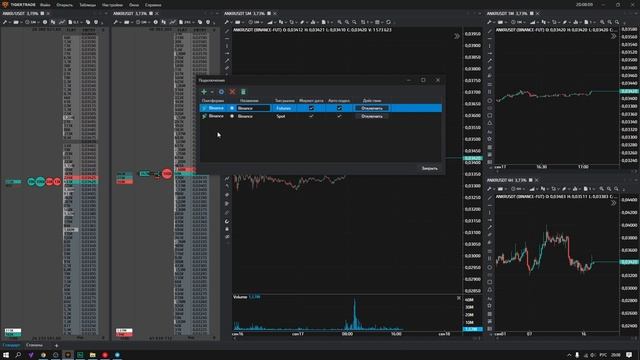This screenshot has height=360, width=640.
Task: Open wrench settings on the 1M chart toolbar
Action: [x=489, y=22]
